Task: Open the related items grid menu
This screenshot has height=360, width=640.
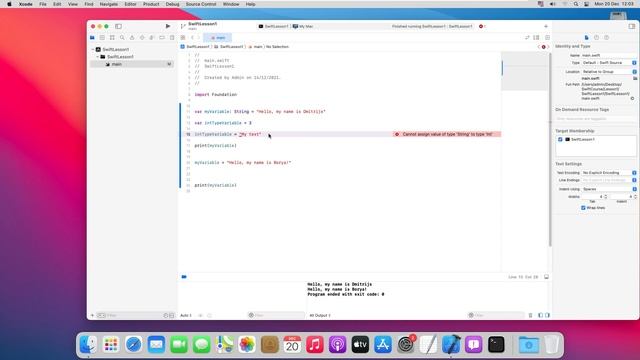Action: 183,38
